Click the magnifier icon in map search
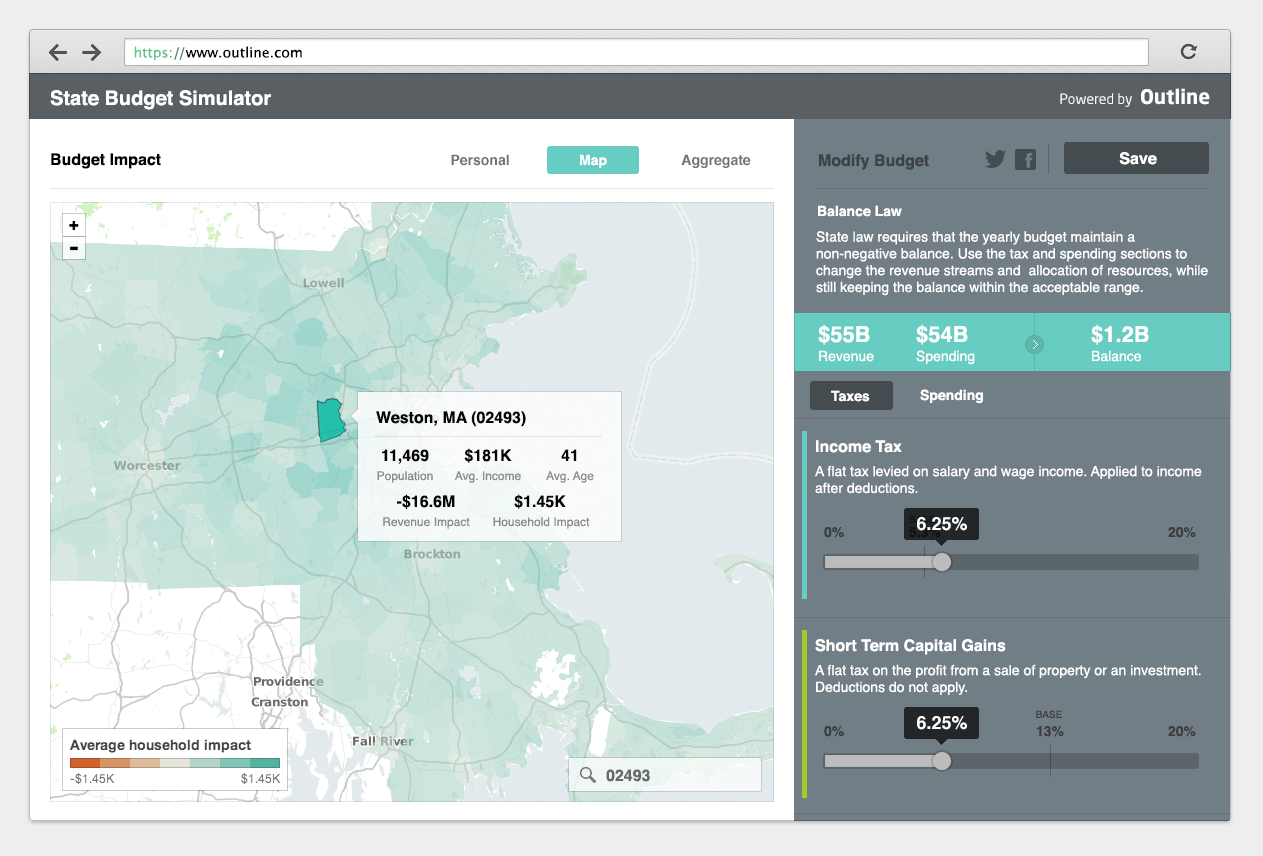This screenshot has width=1263, height=856. click(x=588, y=775)
